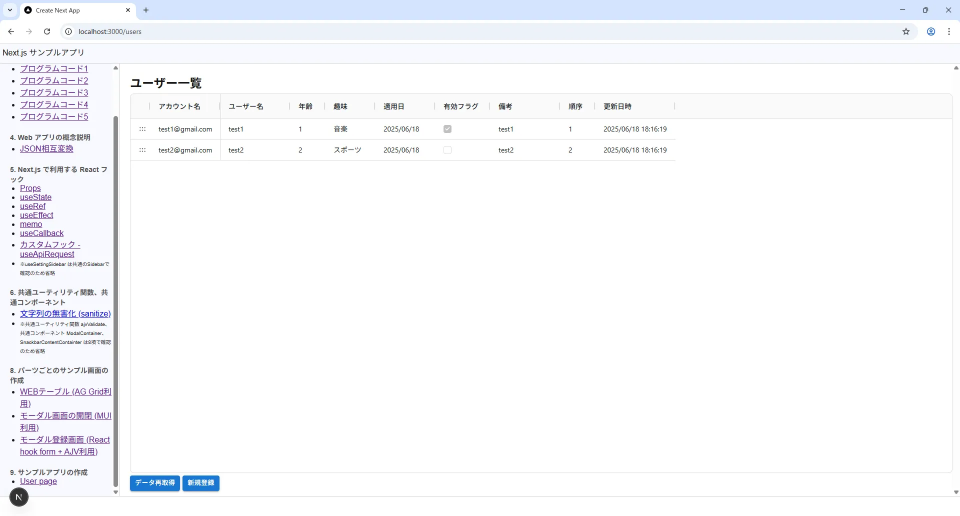Click the sidebar vertical scrollbar thumb
This screenshot has width=960, height=516.
pos(116,301)
